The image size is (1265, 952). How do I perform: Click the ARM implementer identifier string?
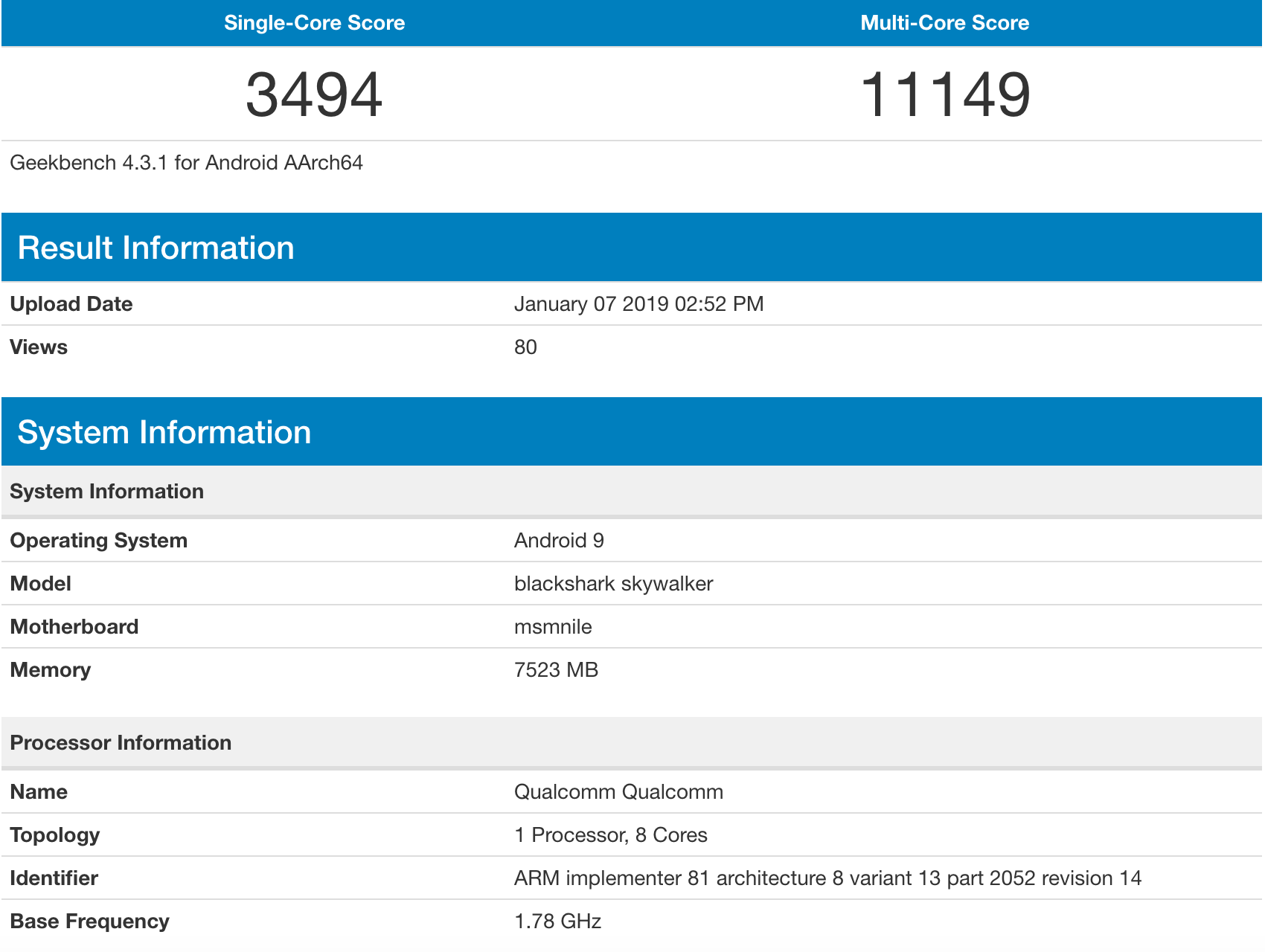point(827,878)
